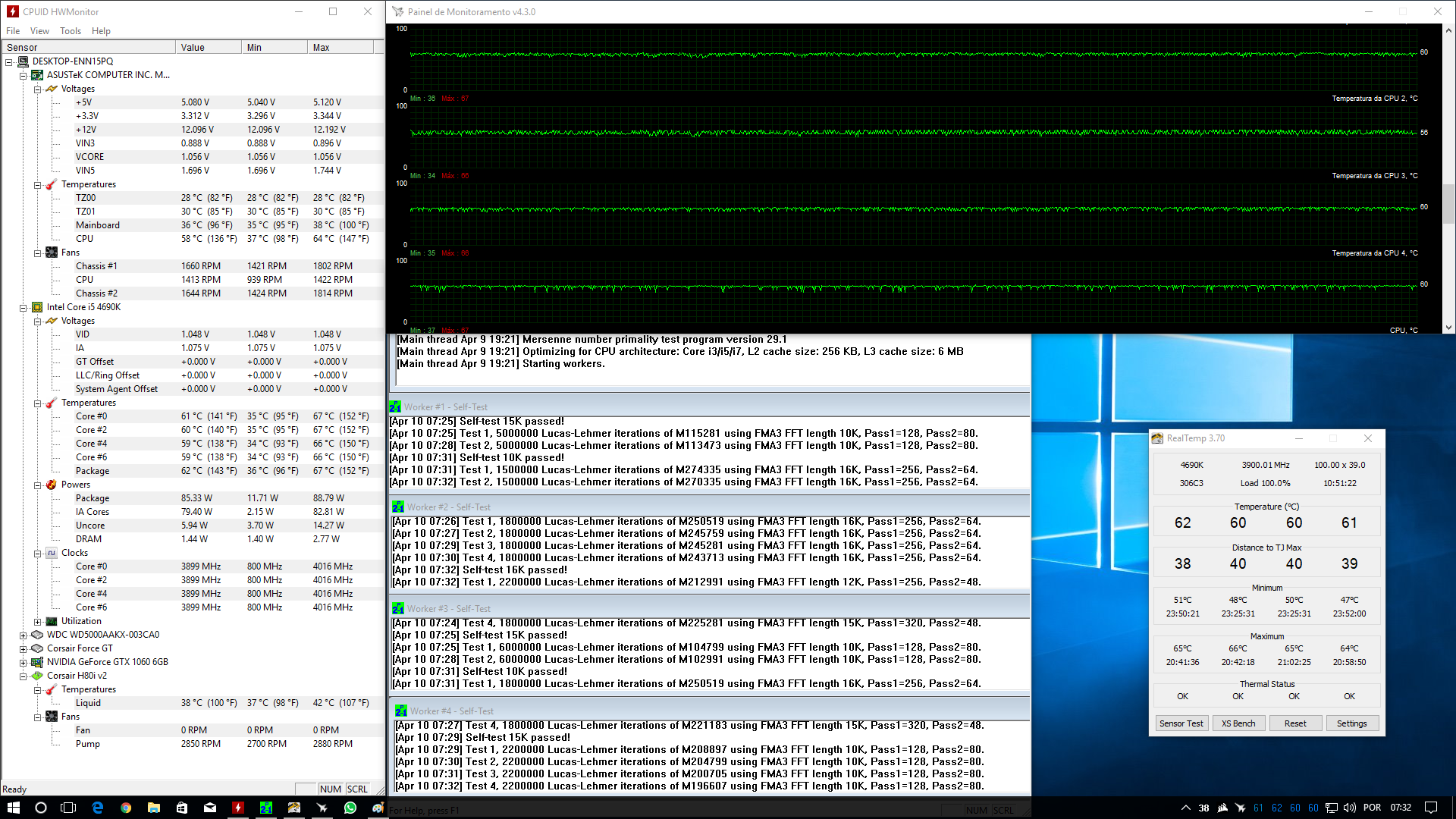Click the ASUSTeK Fans group icon
The image size is (1456, 819).
pyautogui.click(x=52, y=253)
